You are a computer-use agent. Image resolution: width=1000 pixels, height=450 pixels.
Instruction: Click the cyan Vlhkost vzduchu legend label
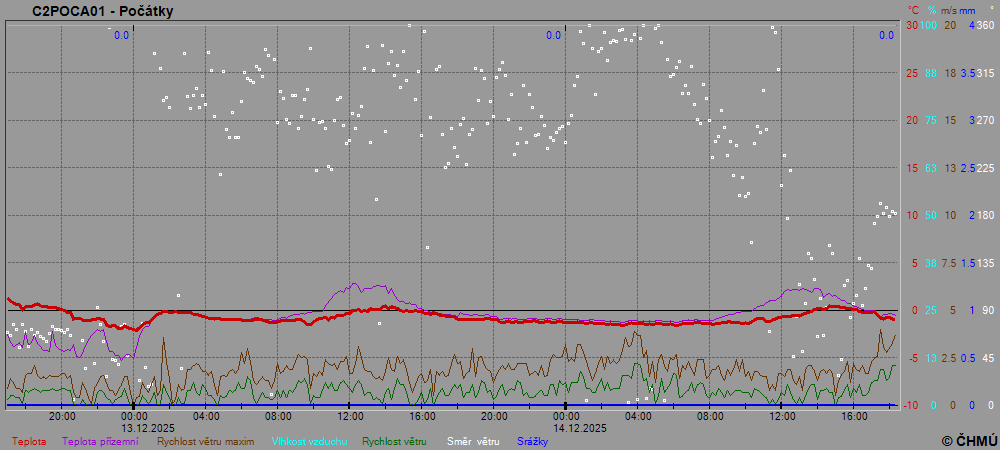[308, 441]
